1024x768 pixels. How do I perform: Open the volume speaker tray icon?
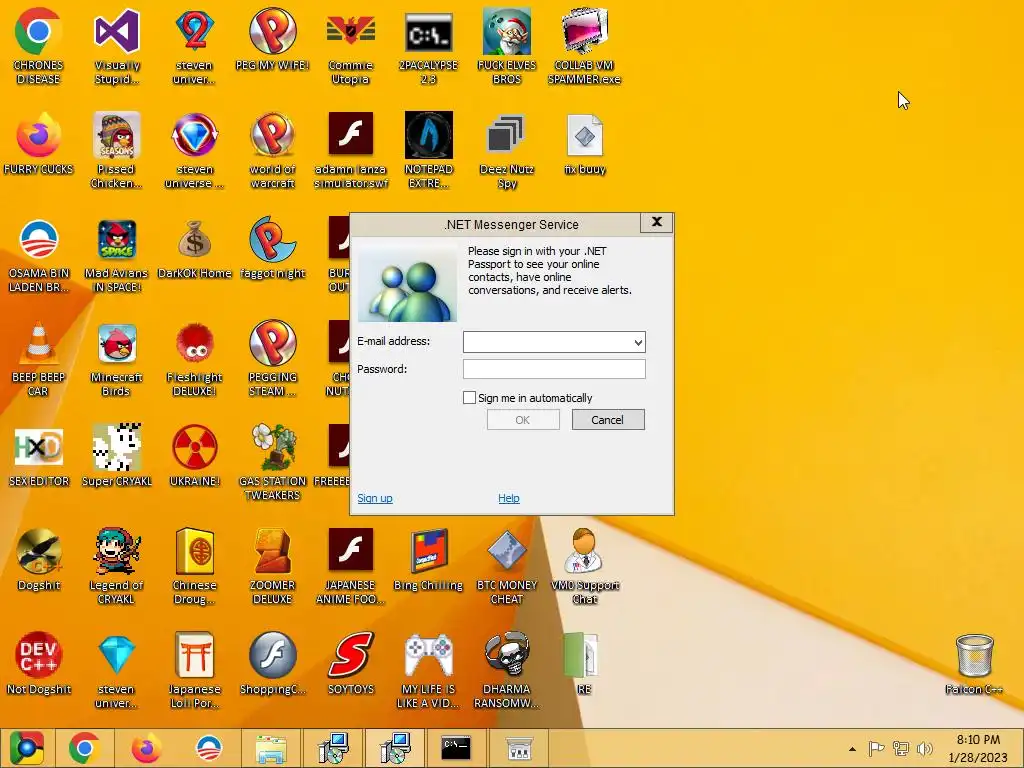tap(925, 748)
